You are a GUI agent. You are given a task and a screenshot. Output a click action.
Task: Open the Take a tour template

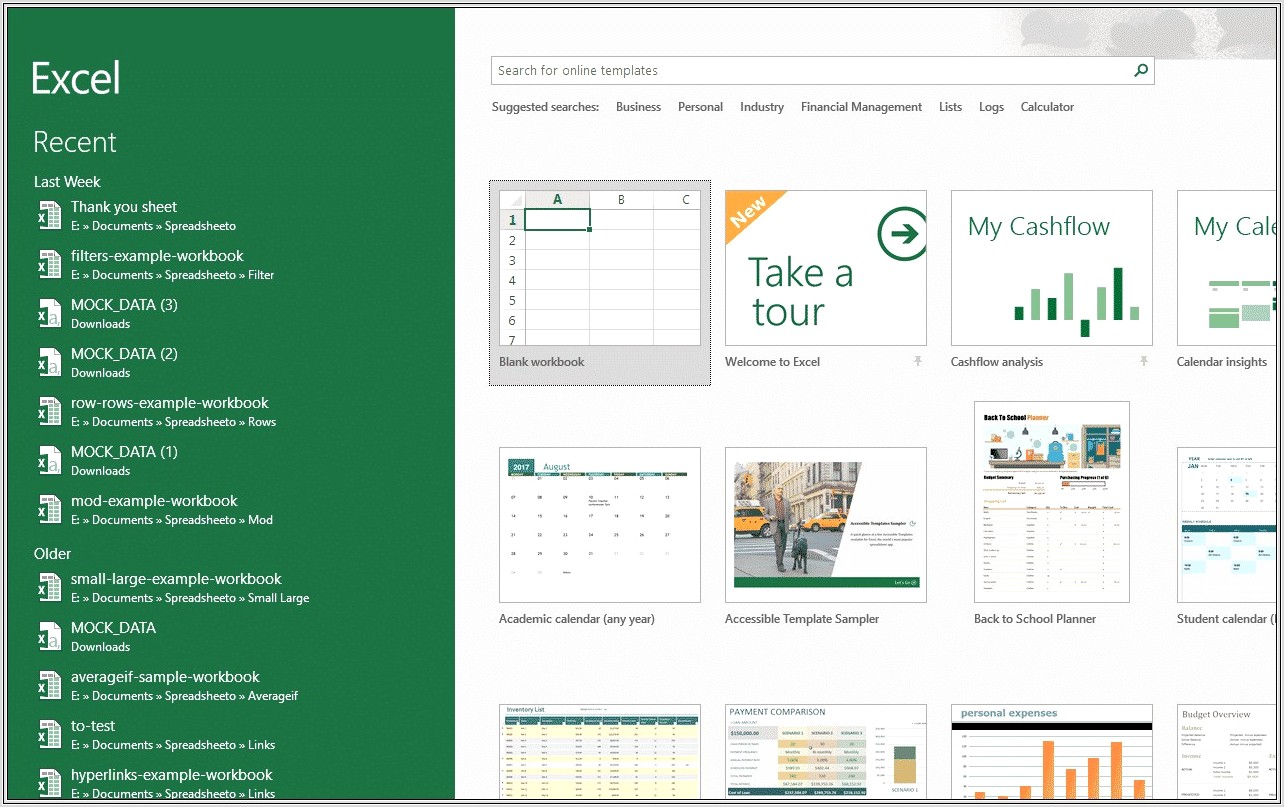click(826, 268)
